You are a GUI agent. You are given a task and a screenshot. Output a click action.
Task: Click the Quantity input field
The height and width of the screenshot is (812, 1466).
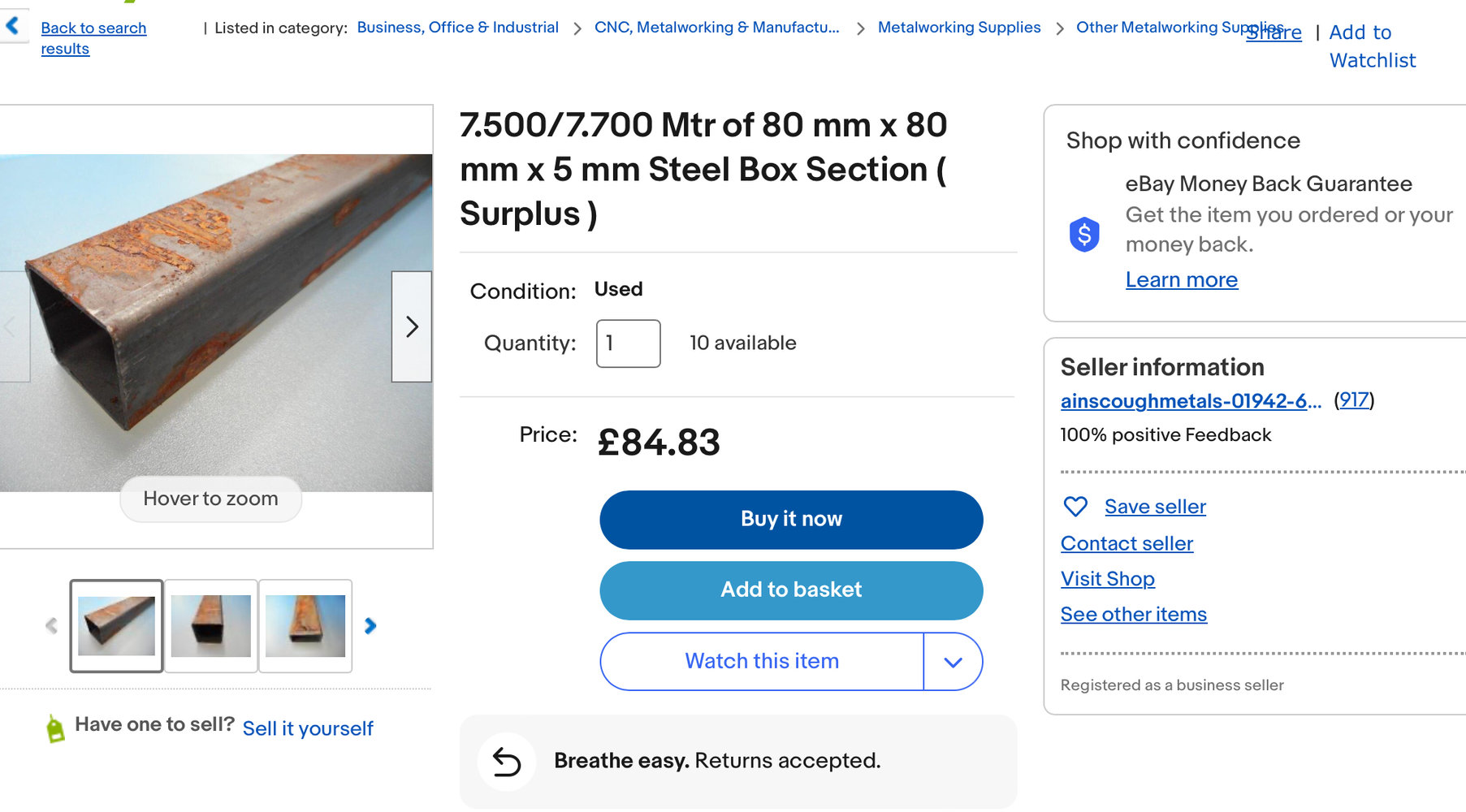pyautogui.click(x=628, y=343)
